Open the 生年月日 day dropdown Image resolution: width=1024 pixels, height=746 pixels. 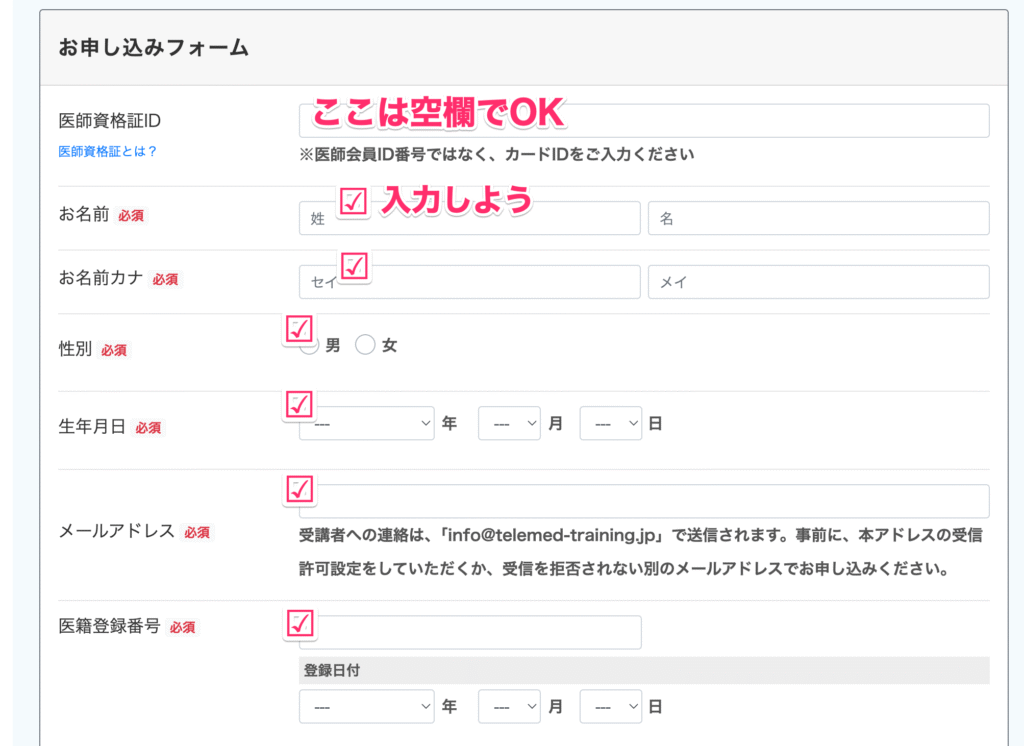pos(611,424)
